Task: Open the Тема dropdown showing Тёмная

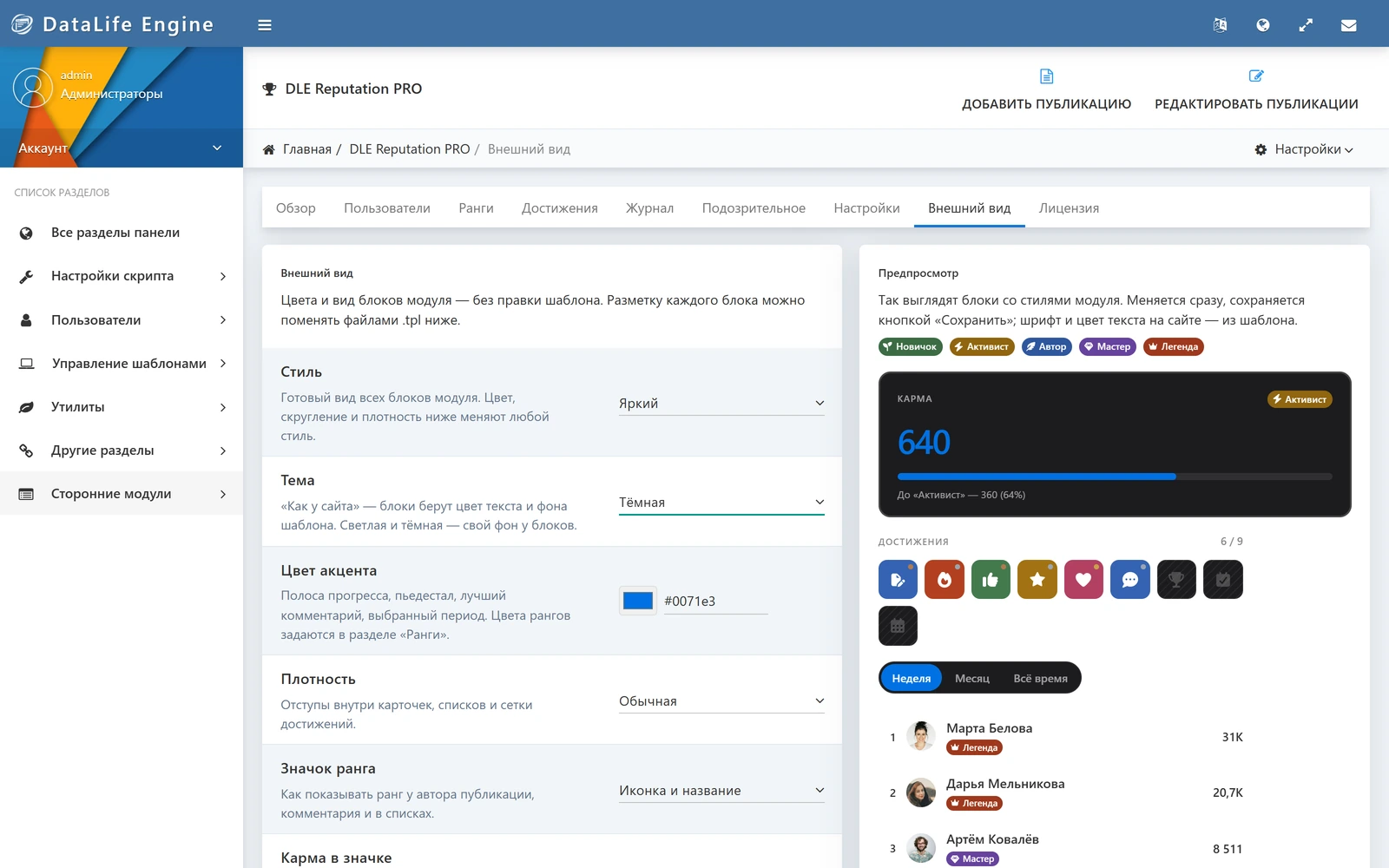Action: (721, 503)
